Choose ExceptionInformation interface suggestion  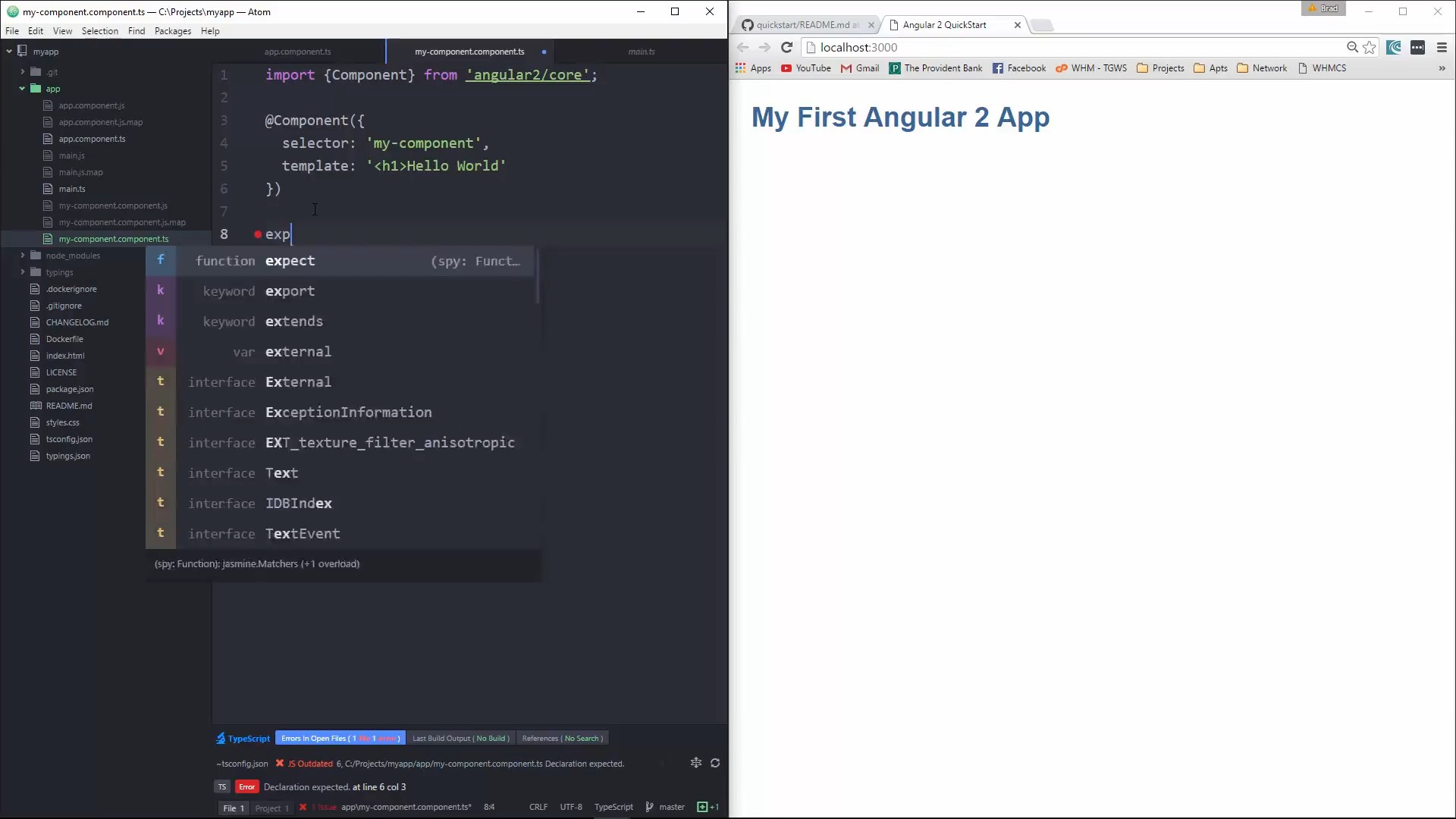(x=340, y=413)
